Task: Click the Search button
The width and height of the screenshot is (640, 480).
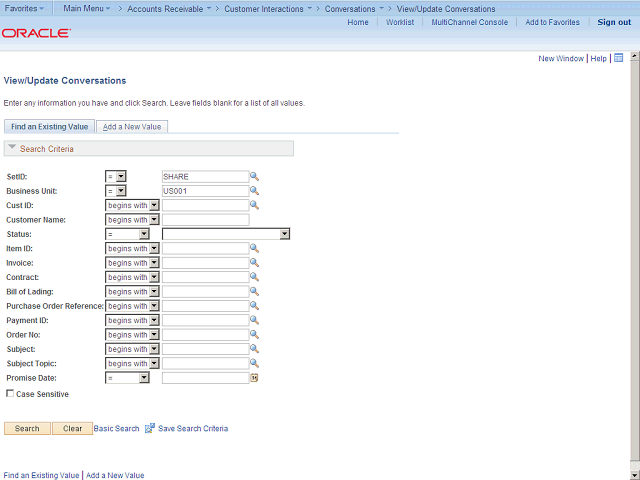Action: point(27,428)
